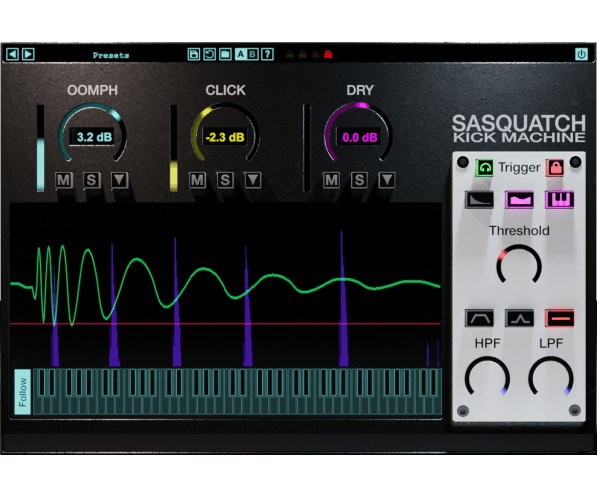Screen dimensions: 597x497
Task: Toggle the red lock in the top bar
Action: click(328, 54)
